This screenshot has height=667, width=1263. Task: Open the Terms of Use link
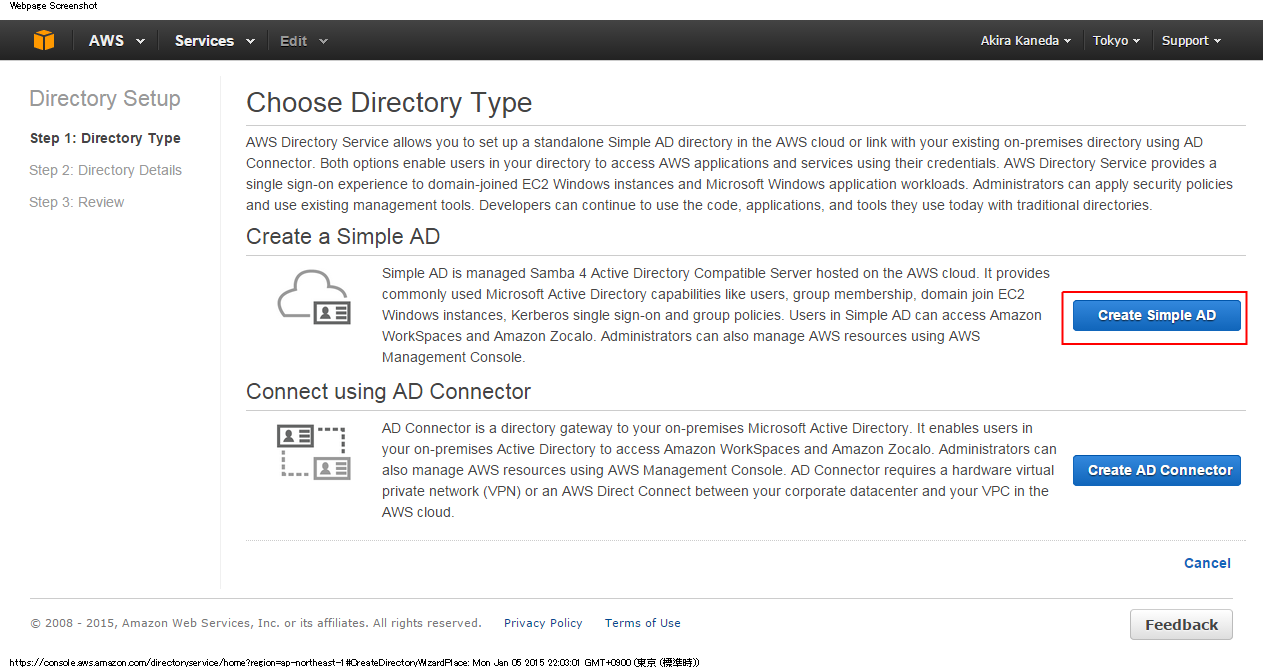pyautogui.click(x=642, y=623)
